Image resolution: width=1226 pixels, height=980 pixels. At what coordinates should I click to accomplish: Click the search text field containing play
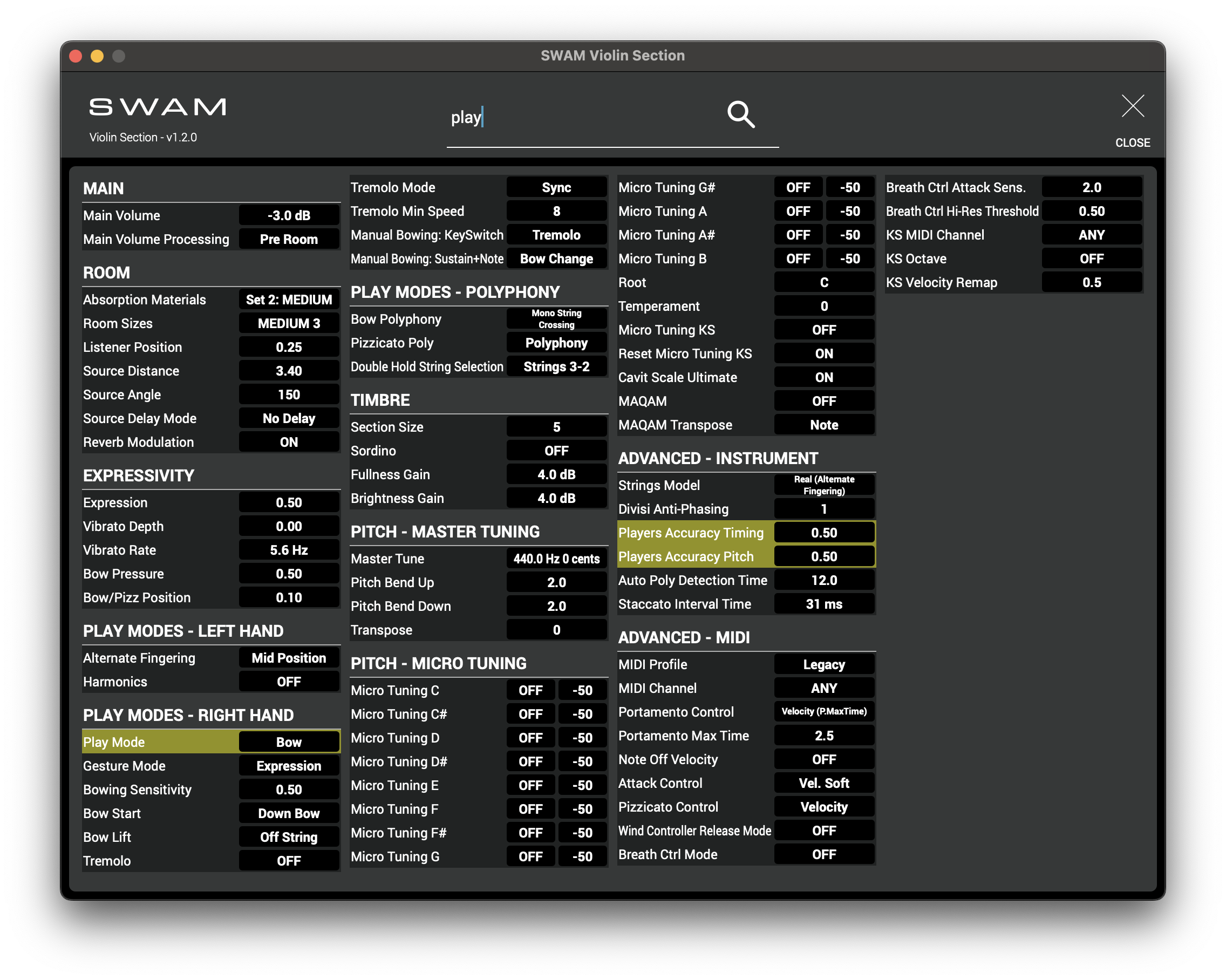(x=569, y=118)
